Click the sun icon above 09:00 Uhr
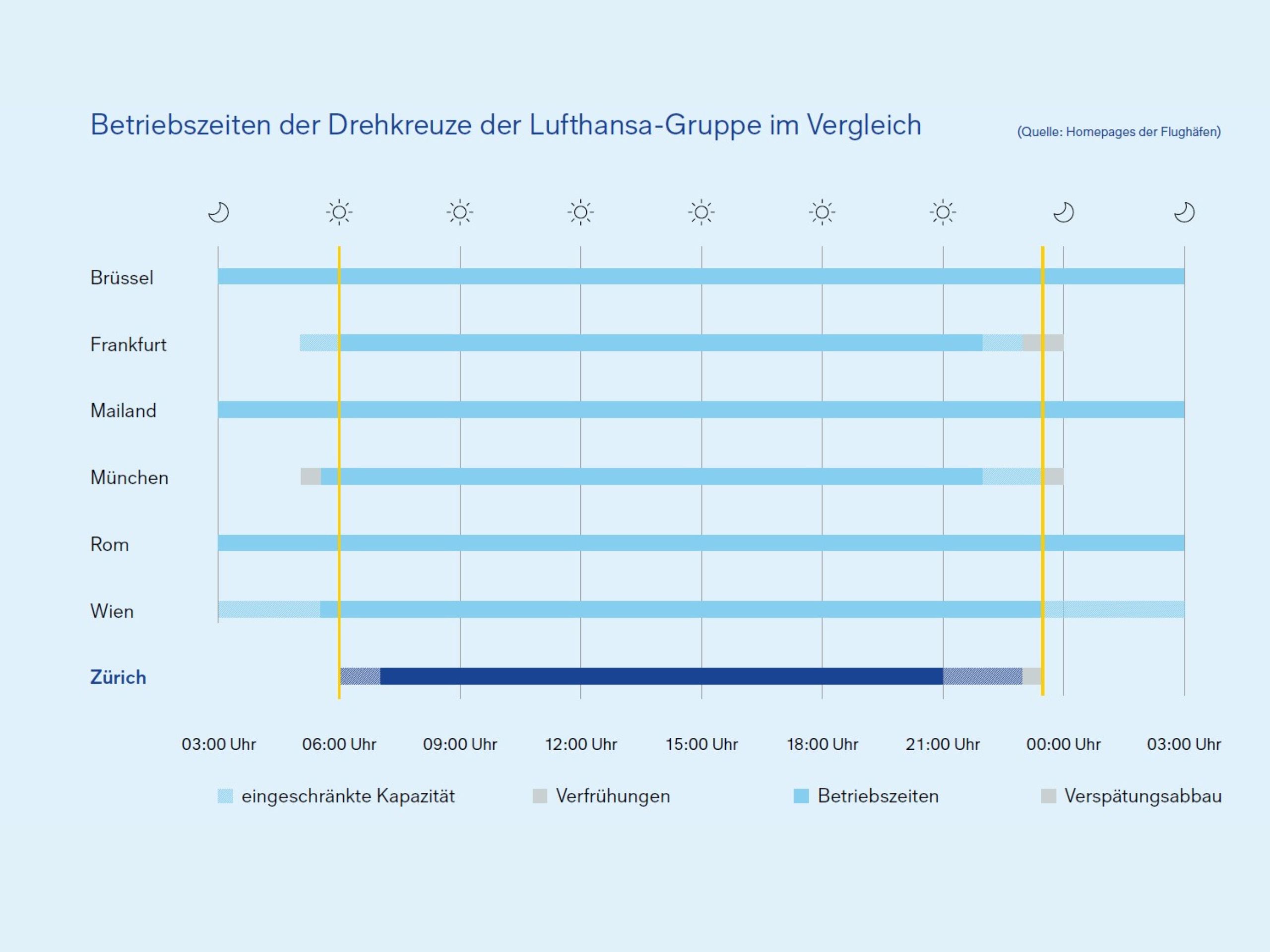The image size is (1270, 952). click(460, 212)
